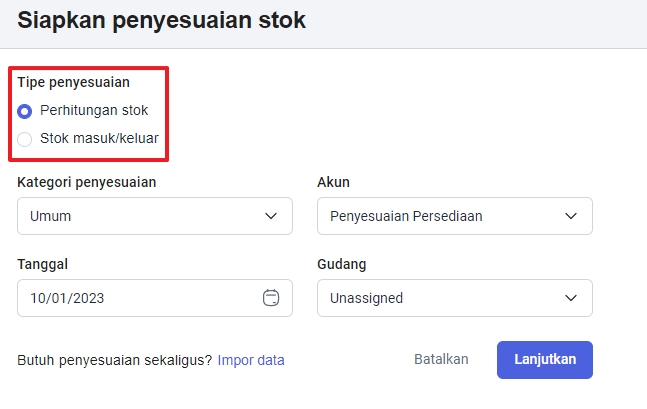Click the date text 10/01/2023

pos(67,298)
